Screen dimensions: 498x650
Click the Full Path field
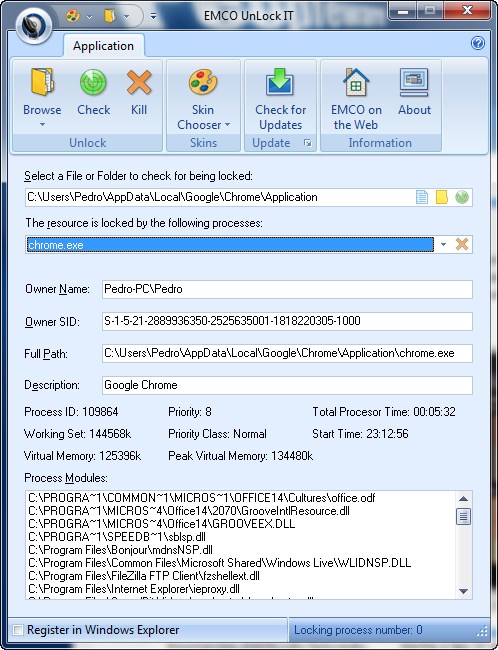tap(287, 353)
